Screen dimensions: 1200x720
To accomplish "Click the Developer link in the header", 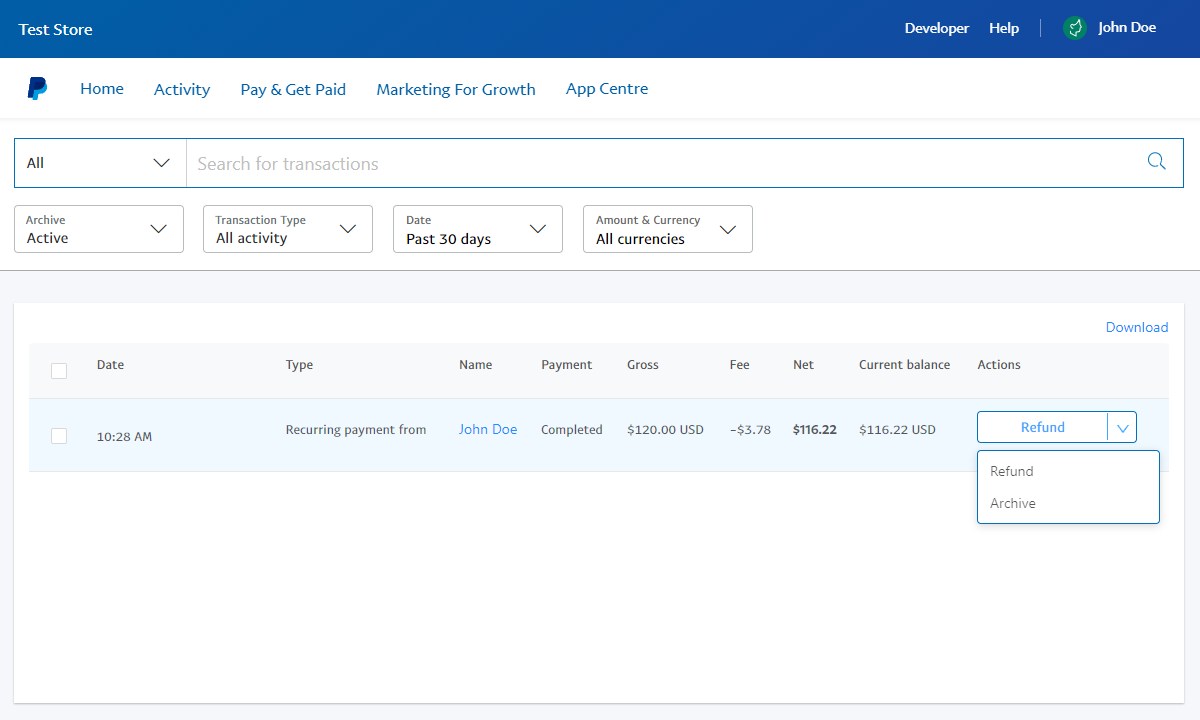I will tap(936, 28).
